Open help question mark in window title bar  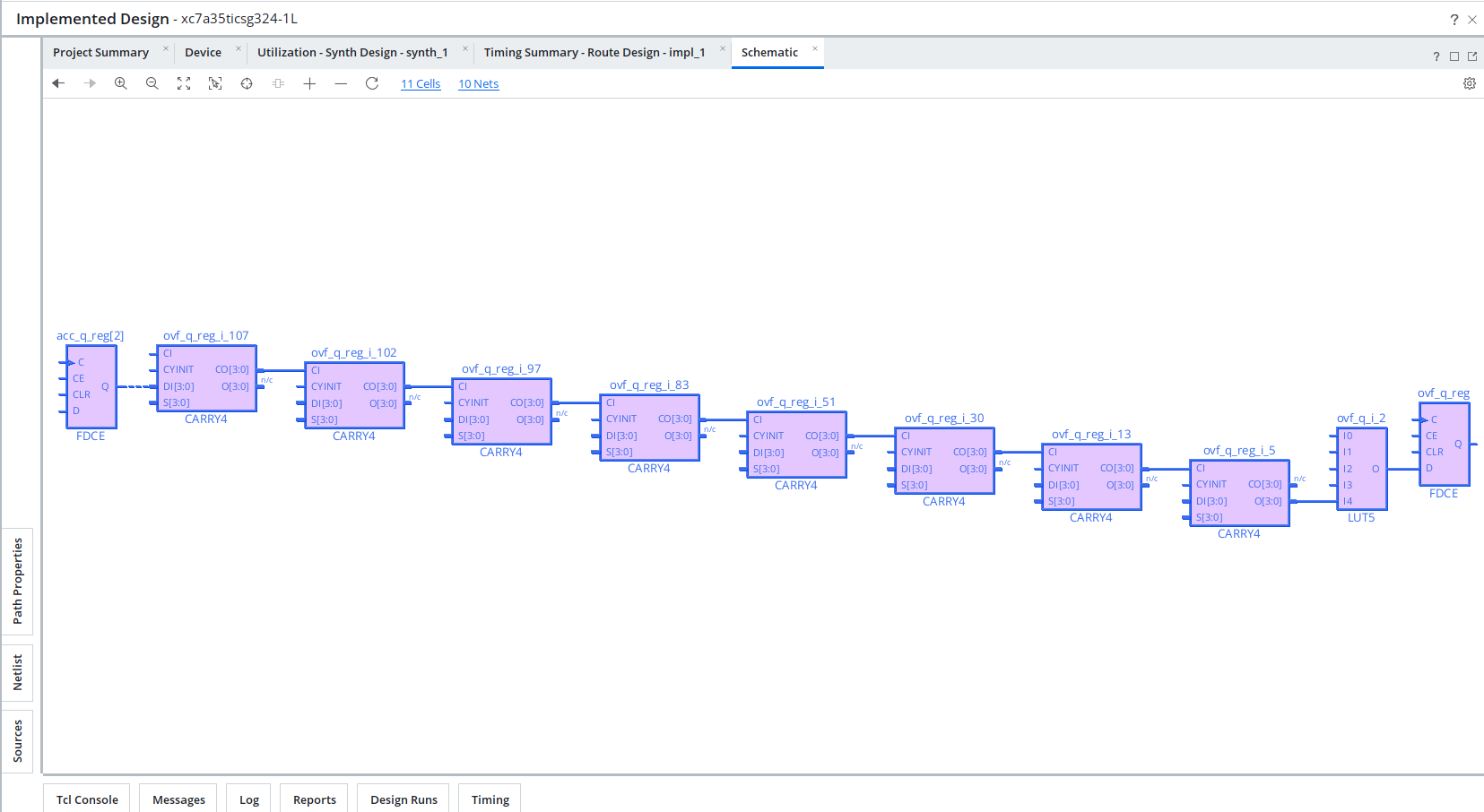1454,20
